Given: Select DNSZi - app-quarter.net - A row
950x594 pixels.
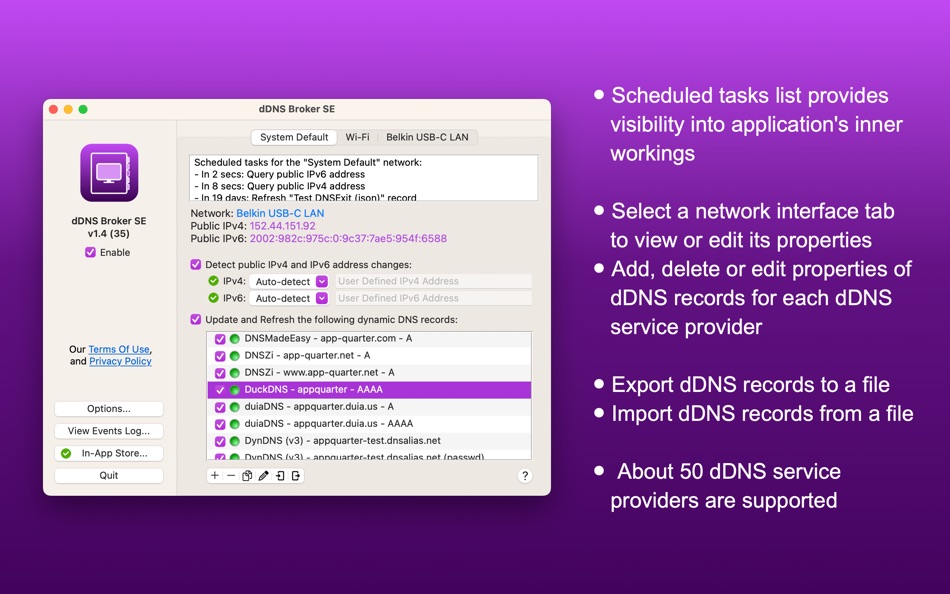Looking at the screenshot, I should (x=369, y=356).
